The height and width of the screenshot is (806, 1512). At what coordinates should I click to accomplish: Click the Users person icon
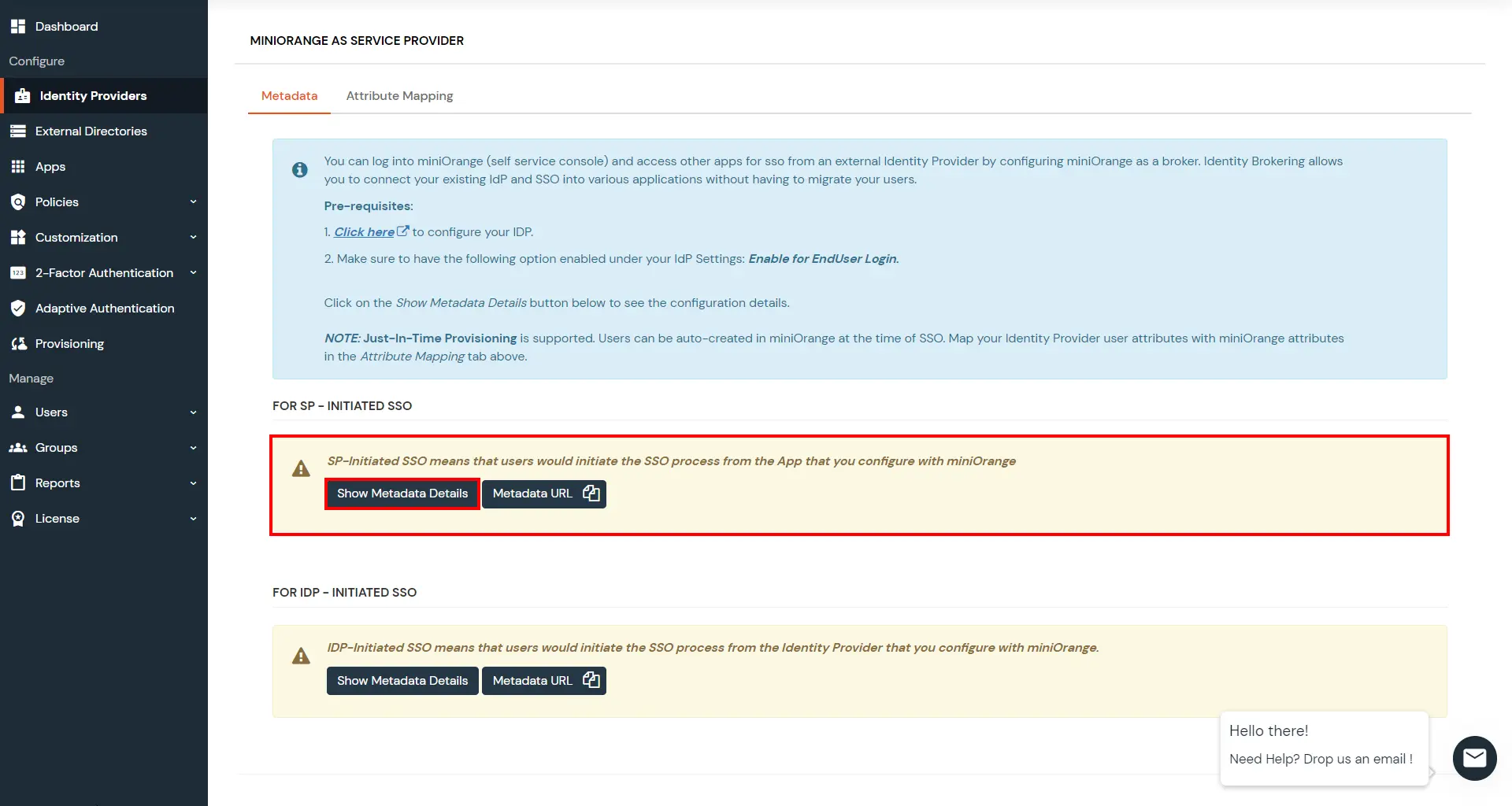18,412
